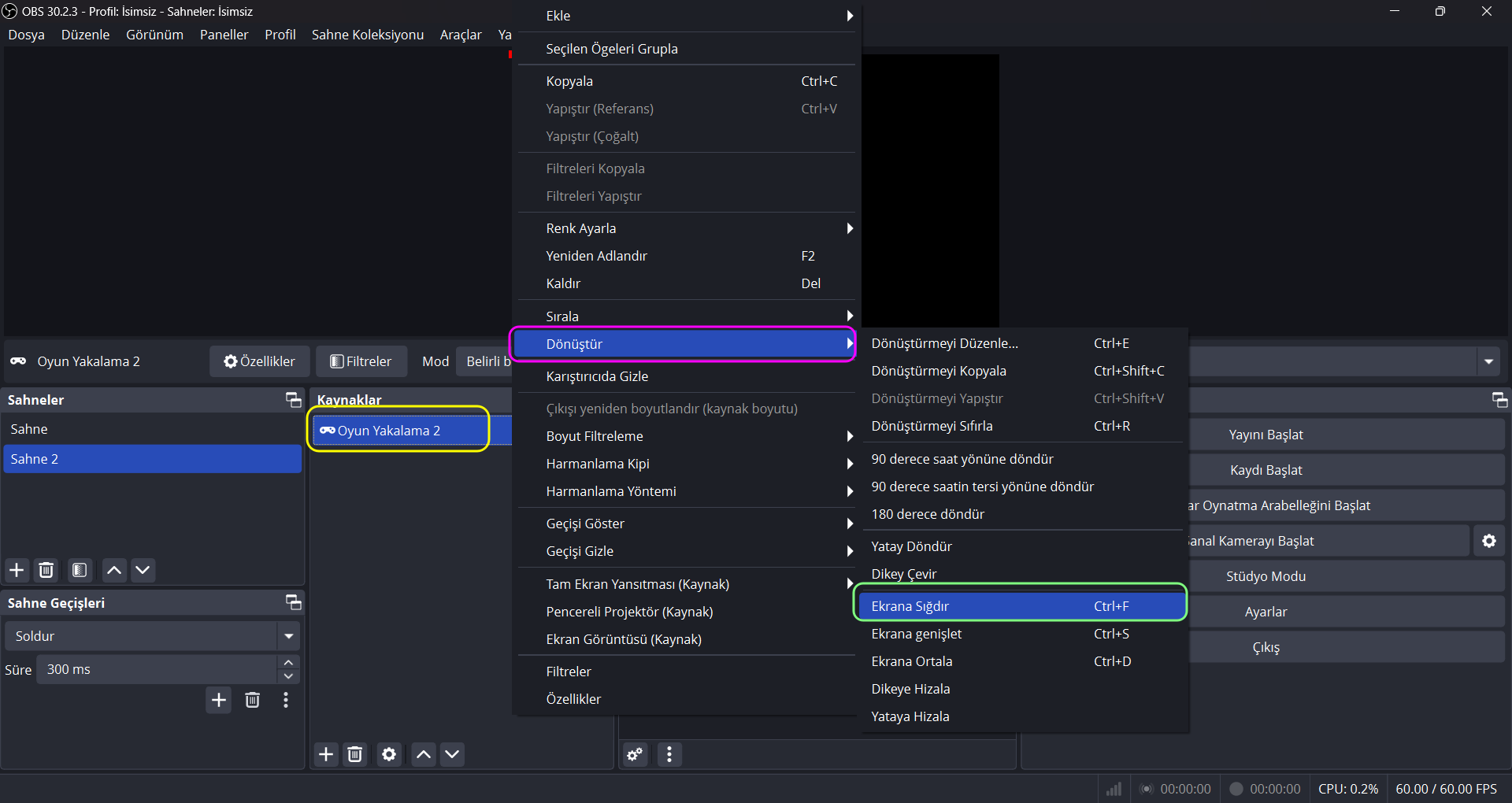This screenshot has width=1512, height=803.
Task: Choose Yataya Hizala option
Action: (1021, 716)
